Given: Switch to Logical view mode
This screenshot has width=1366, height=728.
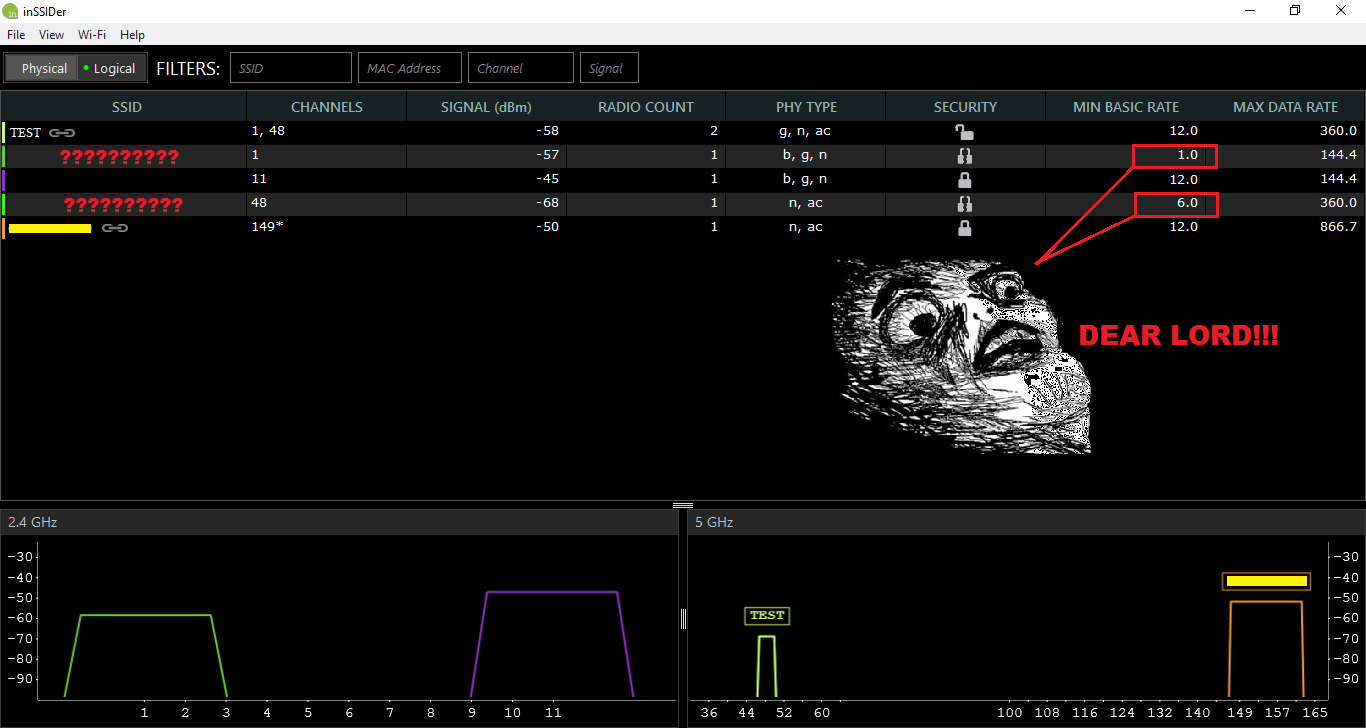Looking at the screenshot, I should 112,68.
